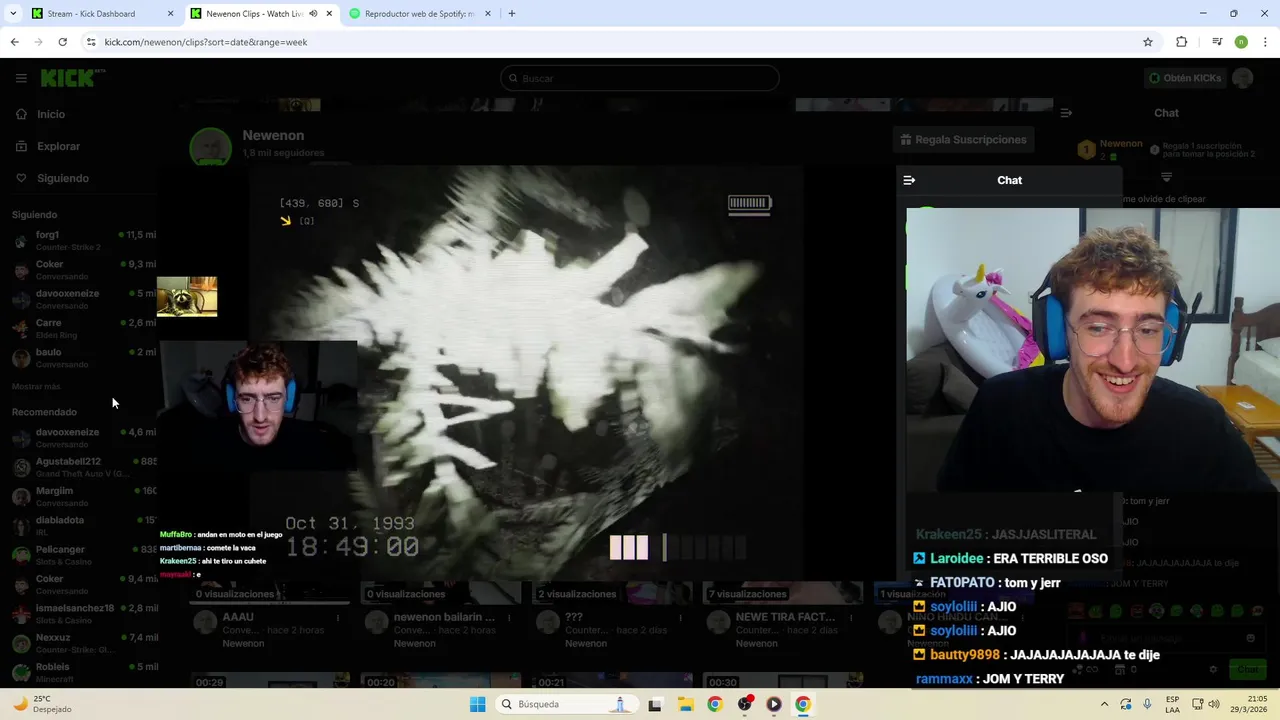Open options for NEWE TIRA FACT clip
The width and height of the screenshot is (1280, 720).
851,618
